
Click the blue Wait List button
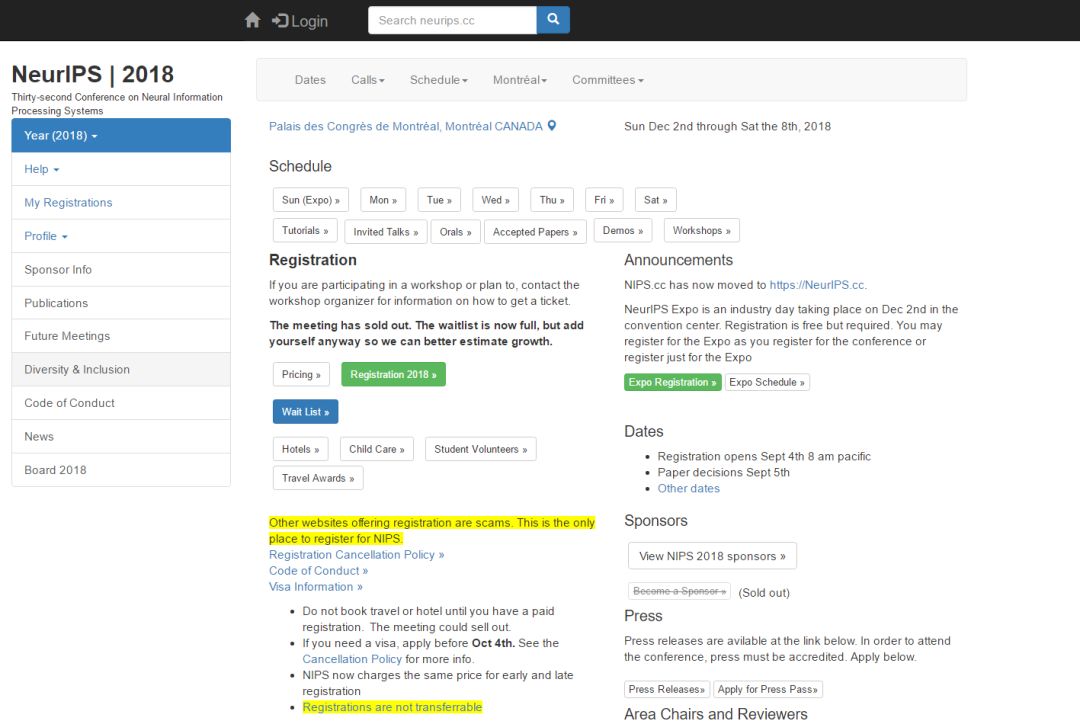coord(305,412)
